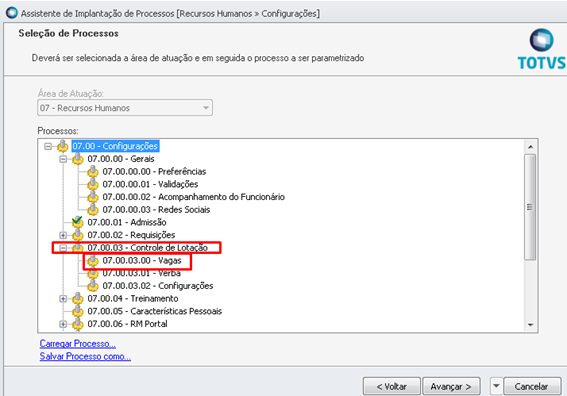
Task: Click the icon of 07.00.00.03 - Redes Sociais
Action: coord(93,209)
